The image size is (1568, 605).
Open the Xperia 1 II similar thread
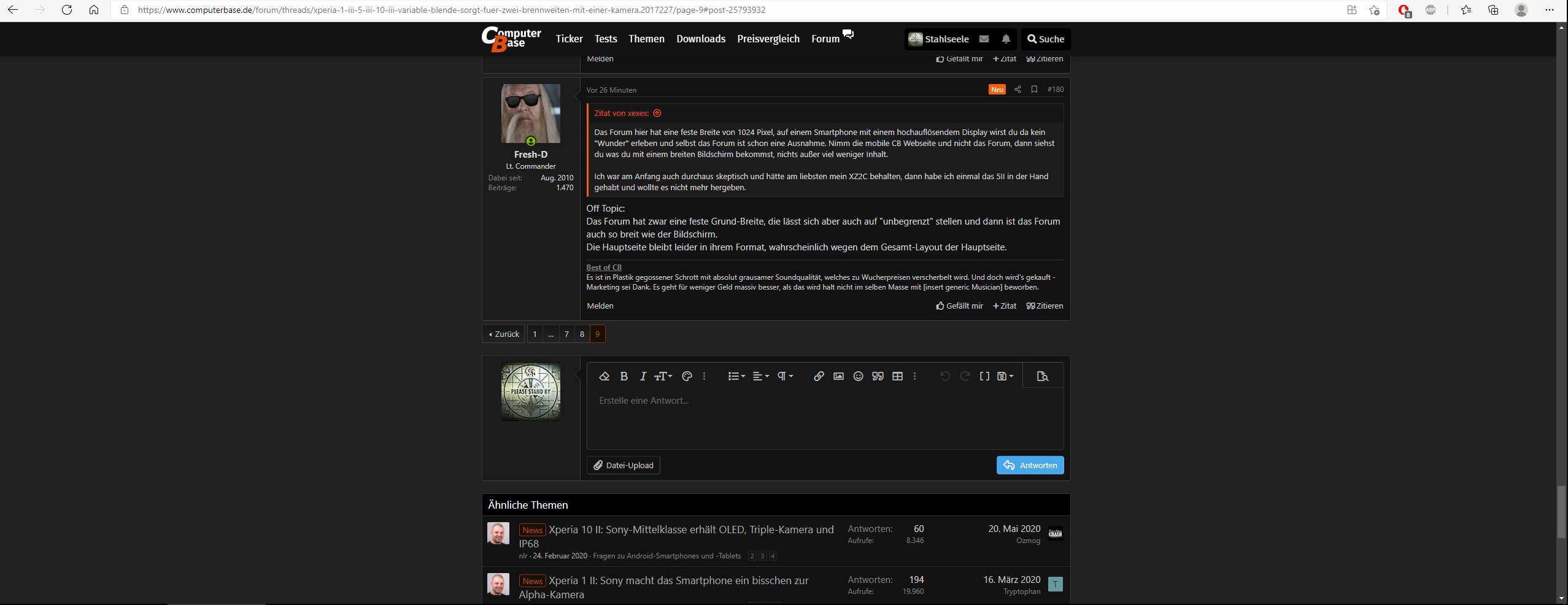tap(663, 587)
